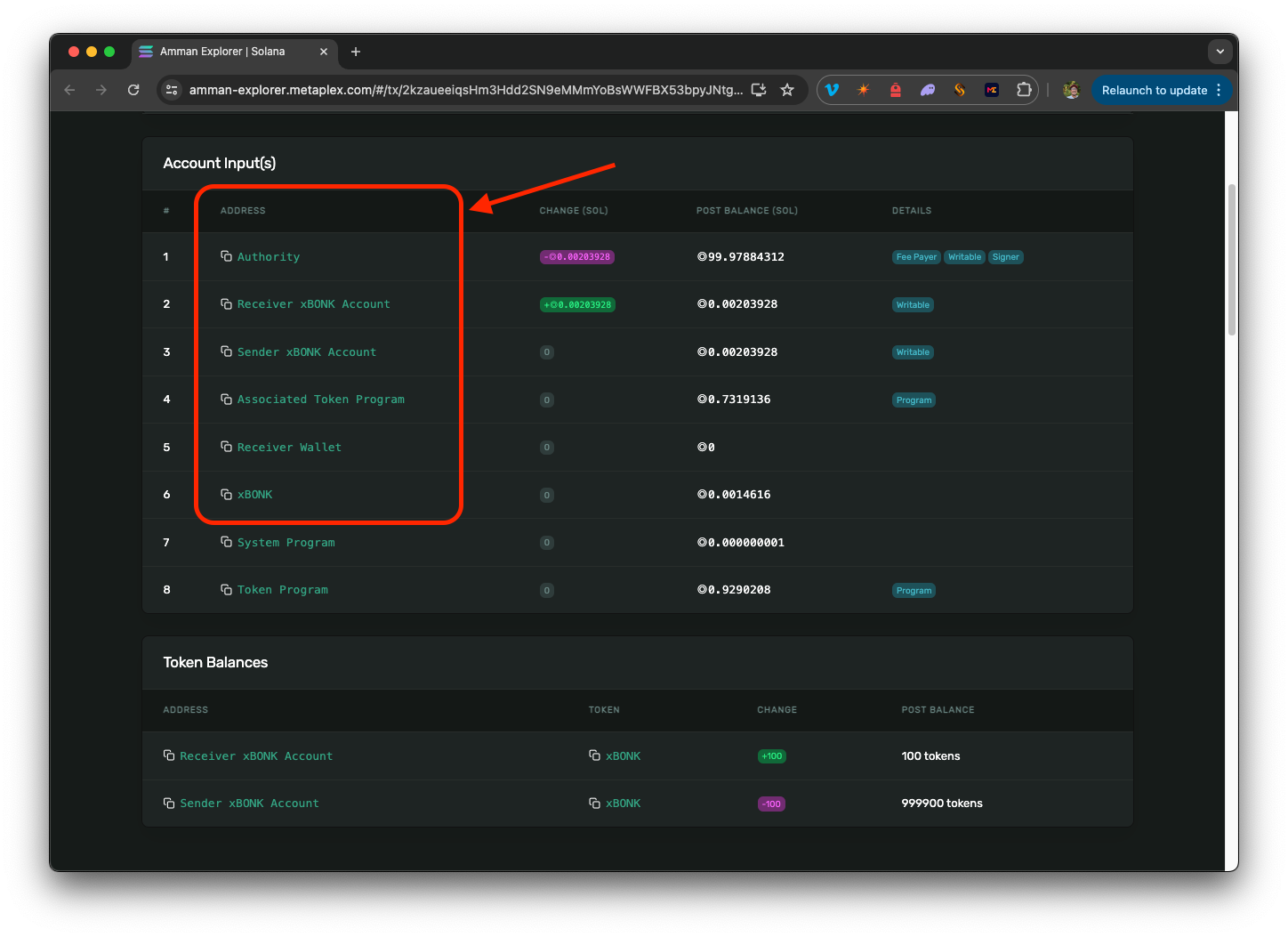Click copy icon beside System Program

[x=226, y=542]
